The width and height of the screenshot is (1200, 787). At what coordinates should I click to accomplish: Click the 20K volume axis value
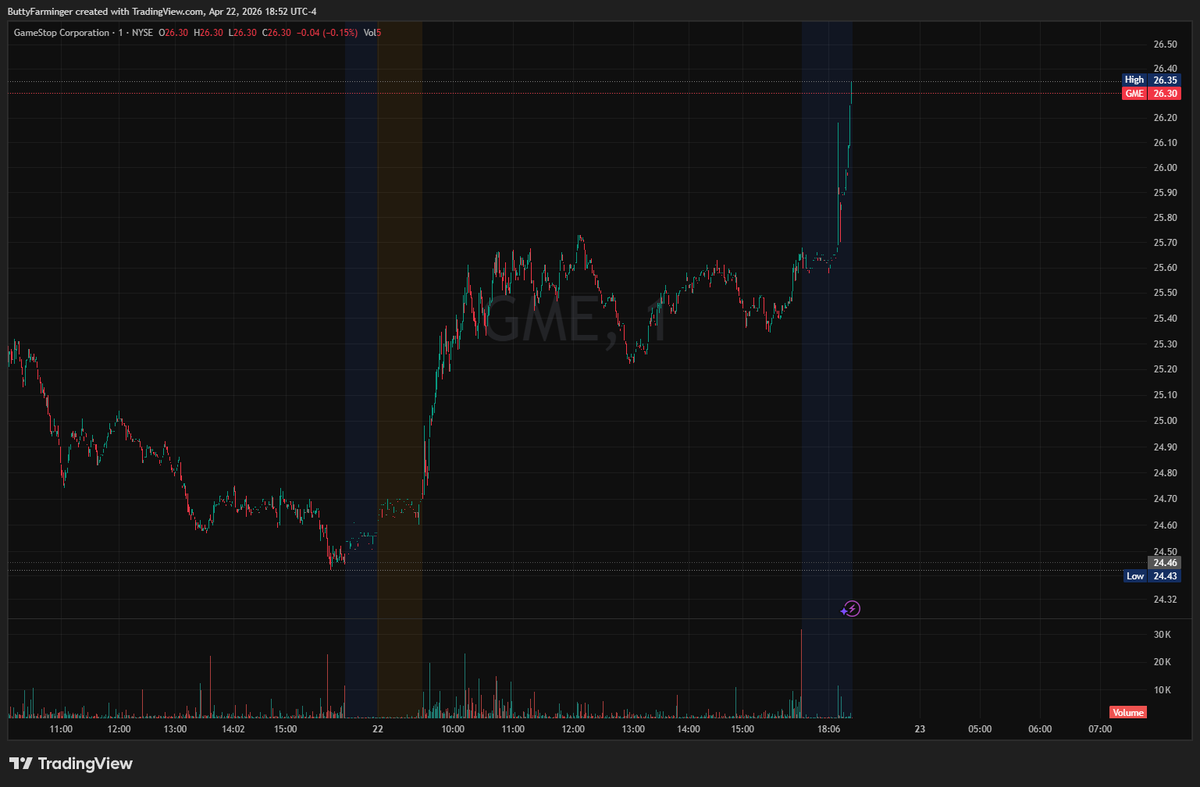click(x=1162, y=662)
